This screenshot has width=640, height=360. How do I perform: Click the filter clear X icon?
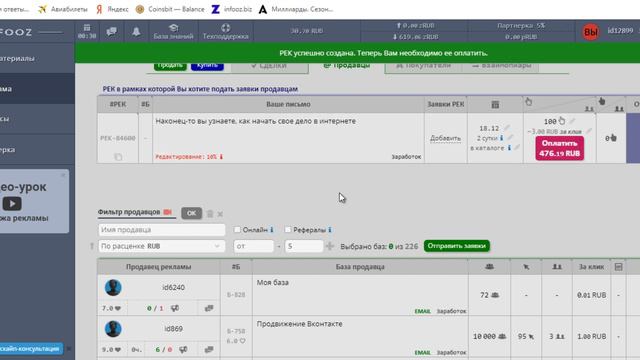point(220,214)
